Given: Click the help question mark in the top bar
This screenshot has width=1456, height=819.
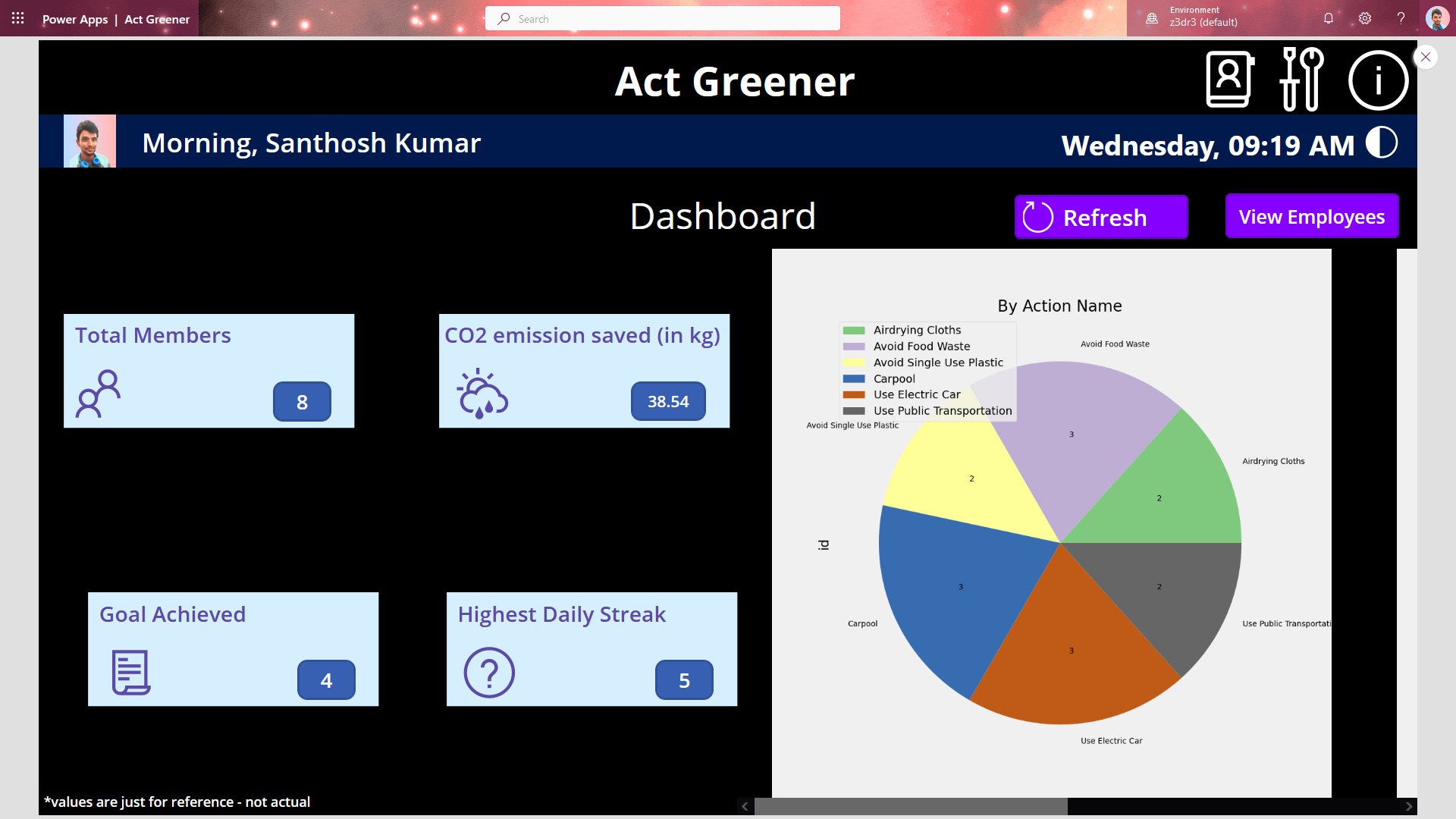Looking at the screenshot, I should (x=1401, y=18).
